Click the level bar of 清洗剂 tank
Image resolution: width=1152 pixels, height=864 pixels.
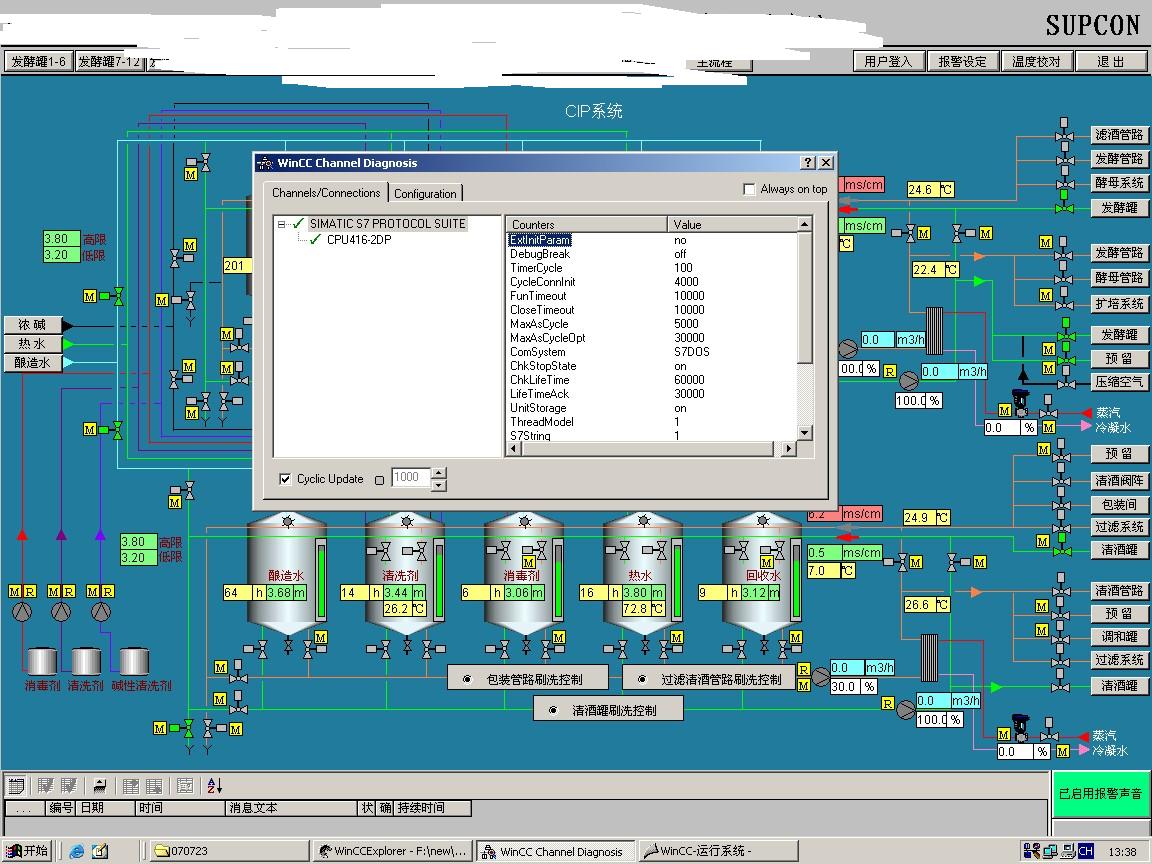[x=439, y=579]
